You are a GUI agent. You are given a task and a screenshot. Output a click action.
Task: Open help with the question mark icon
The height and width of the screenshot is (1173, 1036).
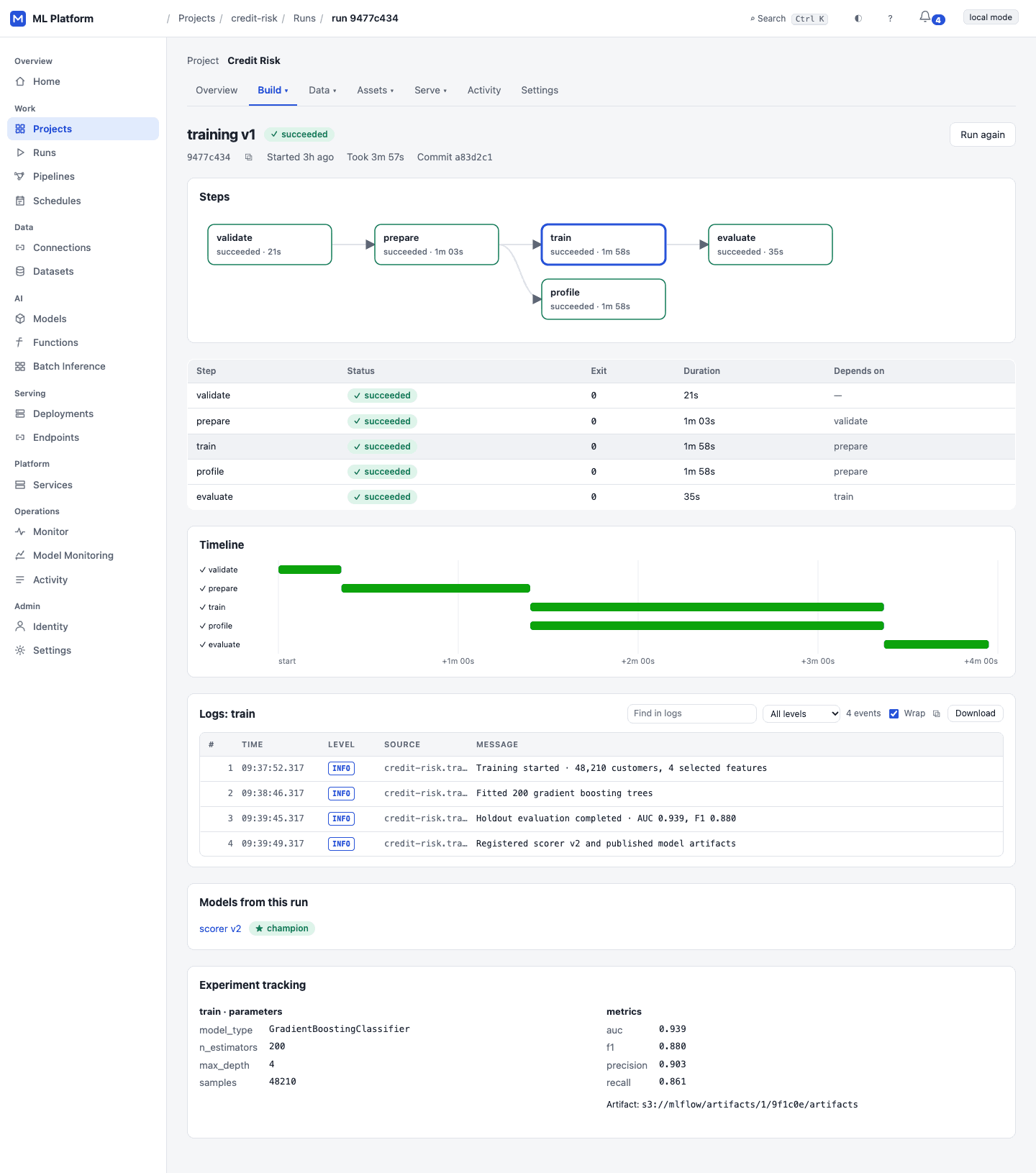(x=890, y=19)
